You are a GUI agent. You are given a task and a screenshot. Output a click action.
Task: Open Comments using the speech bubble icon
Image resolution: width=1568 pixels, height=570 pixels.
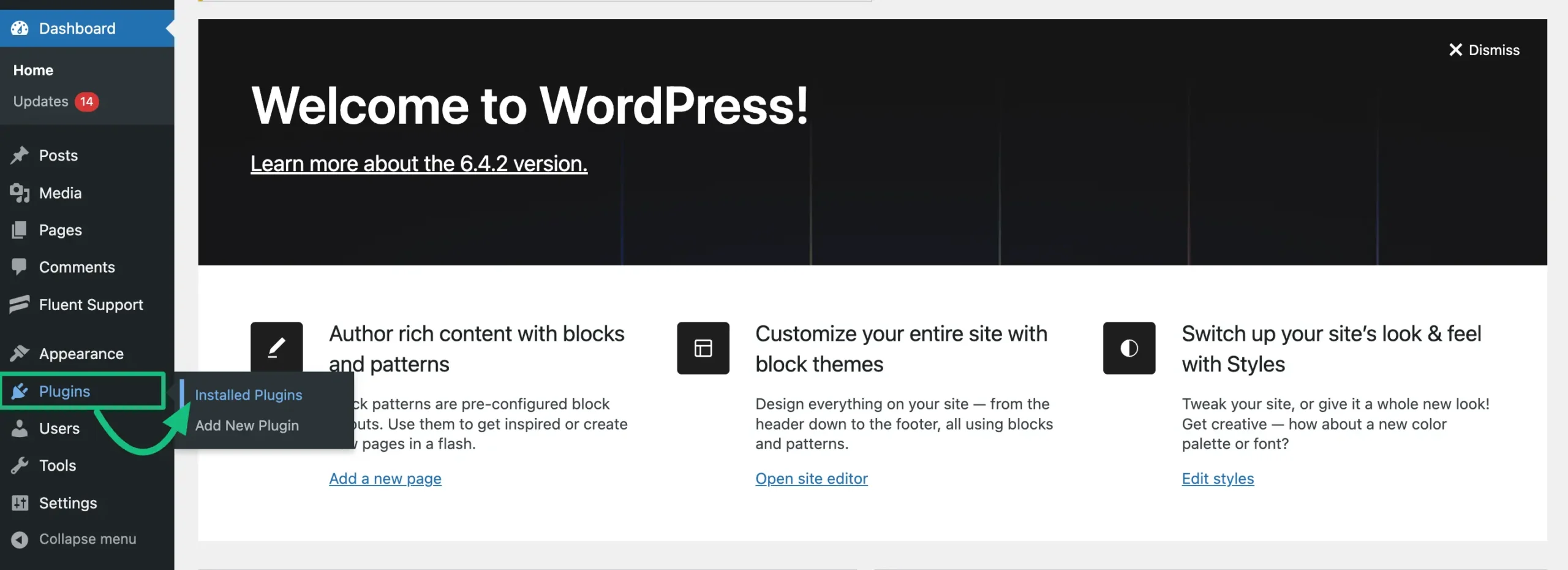click(20, 267)
